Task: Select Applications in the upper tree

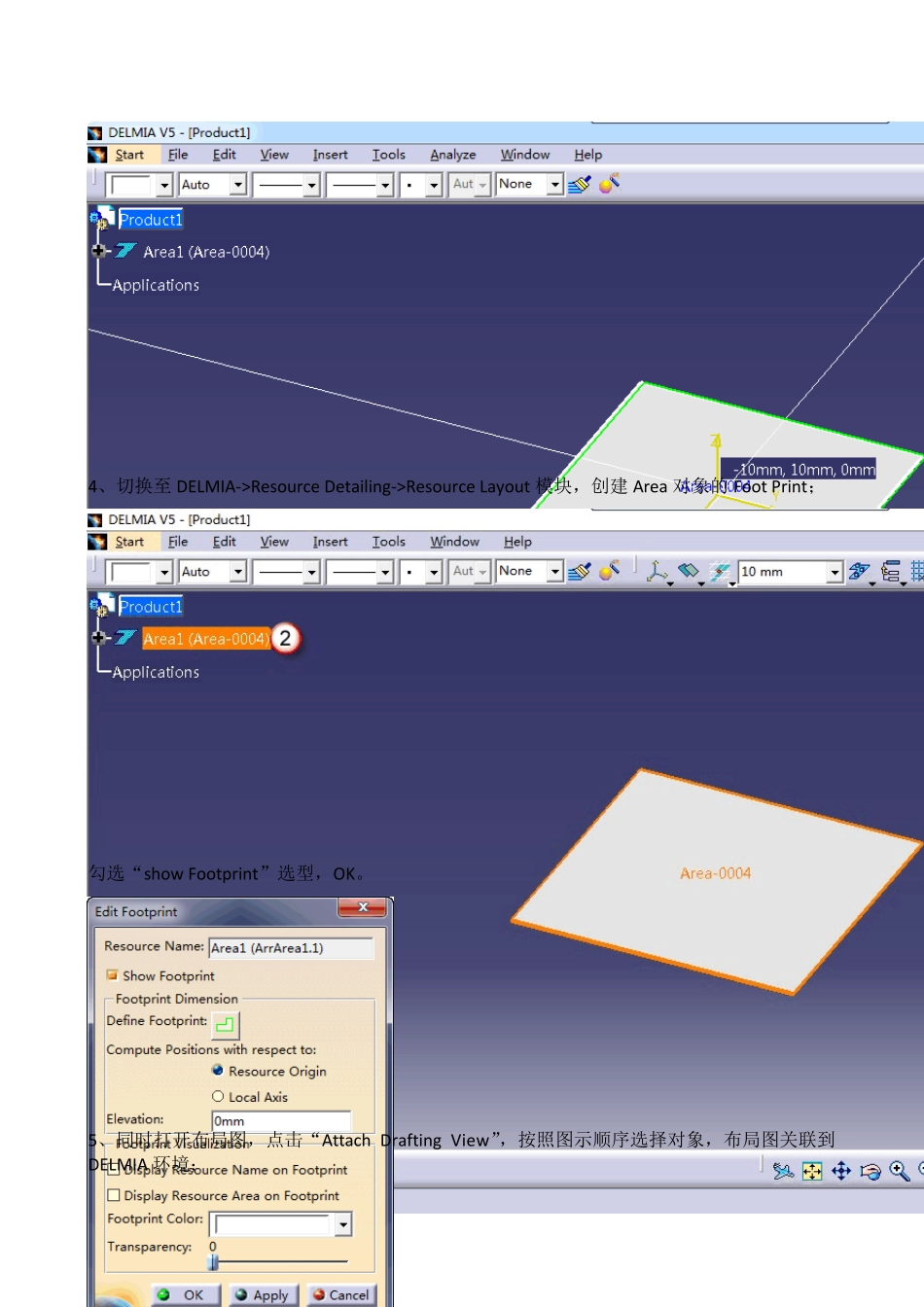Action: pyautogui.click(x=156, y=285)
